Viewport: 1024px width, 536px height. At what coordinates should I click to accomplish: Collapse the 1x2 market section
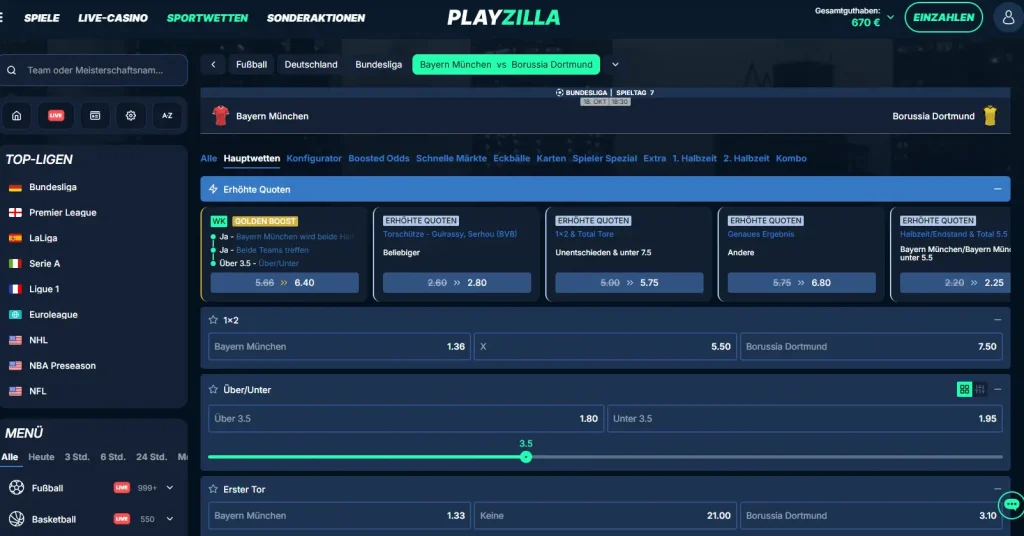point(997,320)
